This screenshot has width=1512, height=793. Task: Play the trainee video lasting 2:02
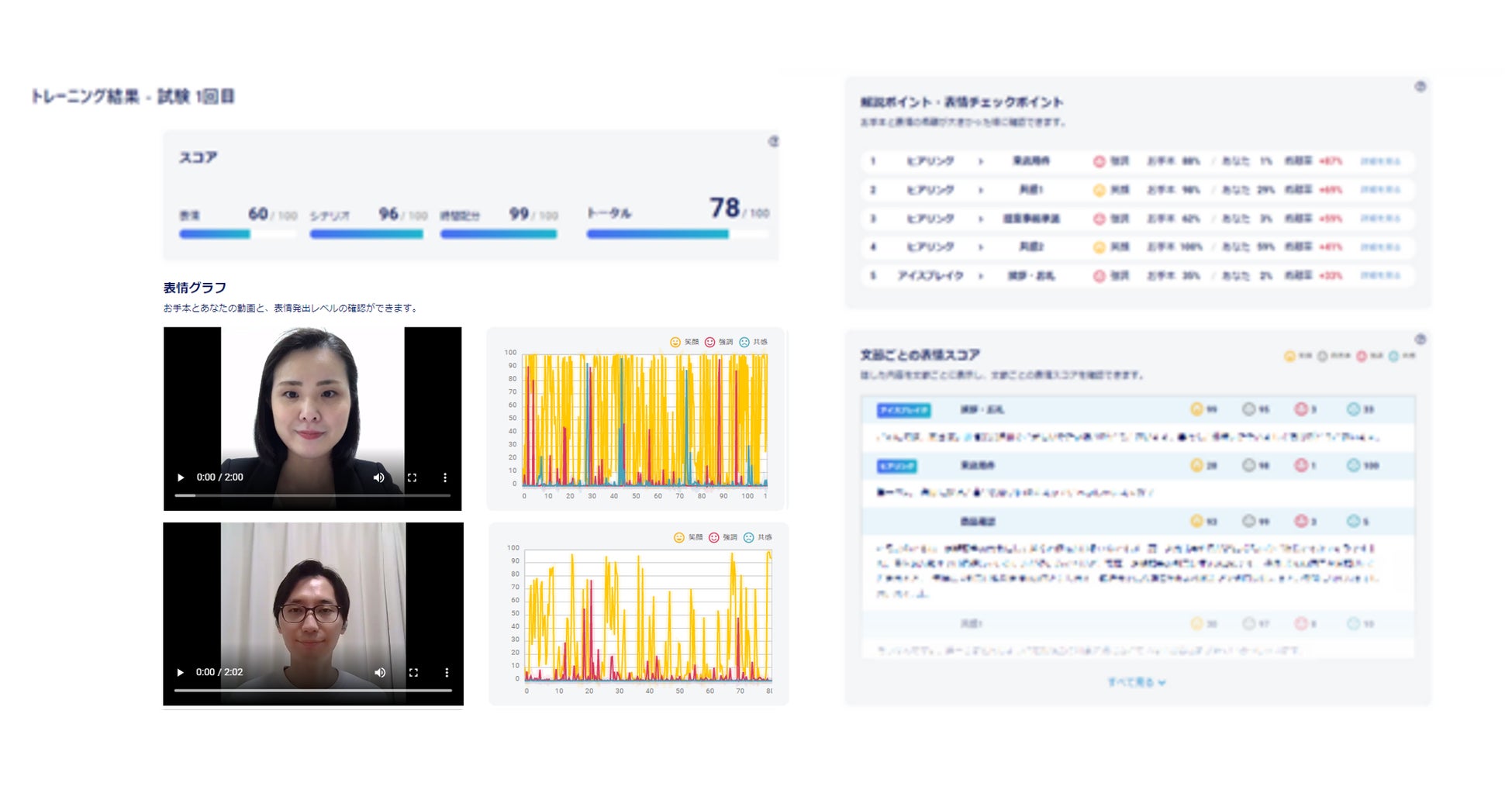tap(181, 673)
